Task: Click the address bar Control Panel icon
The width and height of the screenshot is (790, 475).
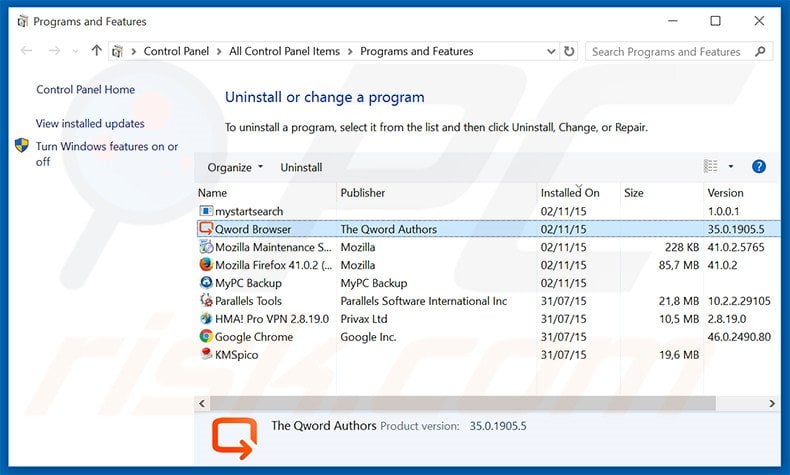Action: pyautogui.click(x=117, y=51)
